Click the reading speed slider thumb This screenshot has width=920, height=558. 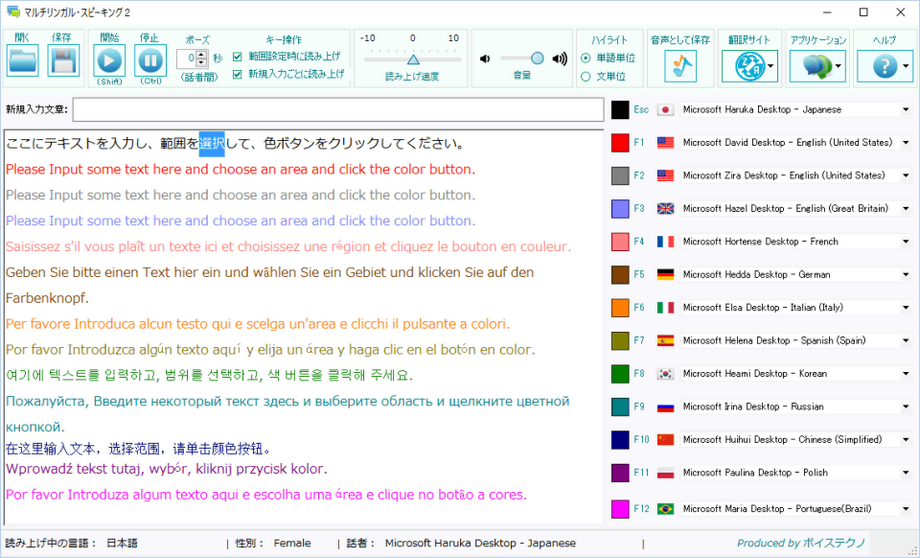pos(413,60)
